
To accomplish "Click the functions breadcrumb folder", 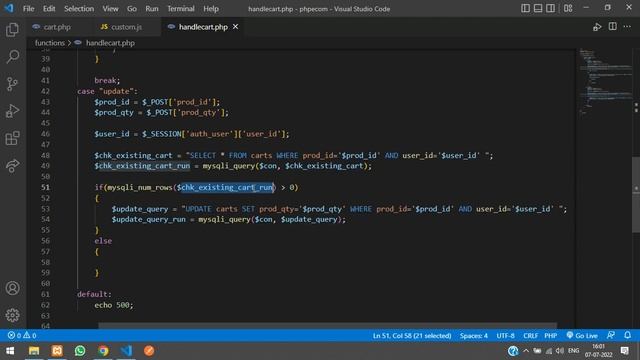I will (49, 43).
